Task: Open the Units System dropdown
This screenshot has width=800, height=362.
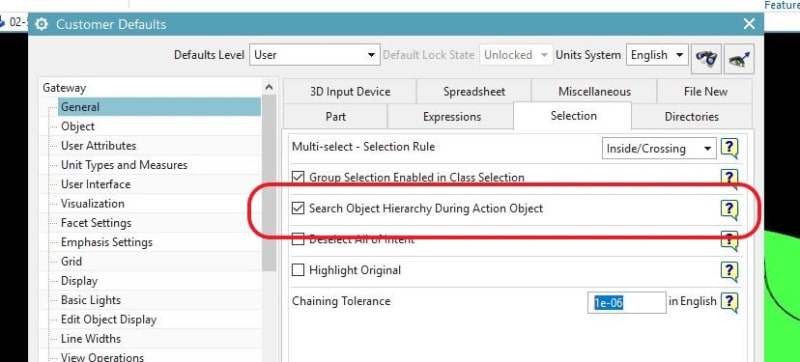Action: click(x=657, y=55)
